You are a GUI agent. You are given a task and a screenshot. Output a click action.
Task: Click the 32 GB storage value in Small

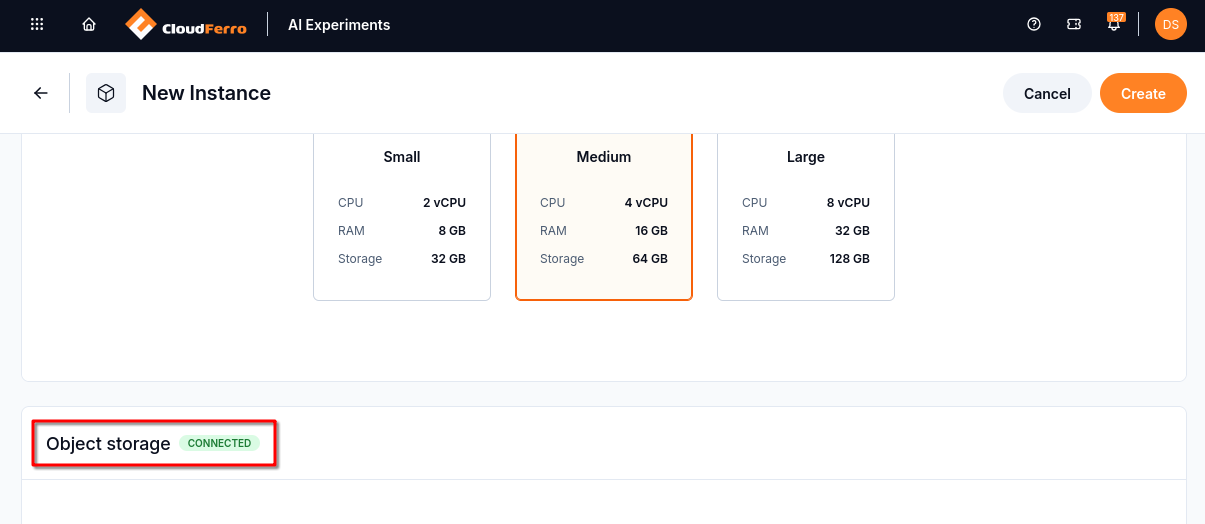coord(447,258)
